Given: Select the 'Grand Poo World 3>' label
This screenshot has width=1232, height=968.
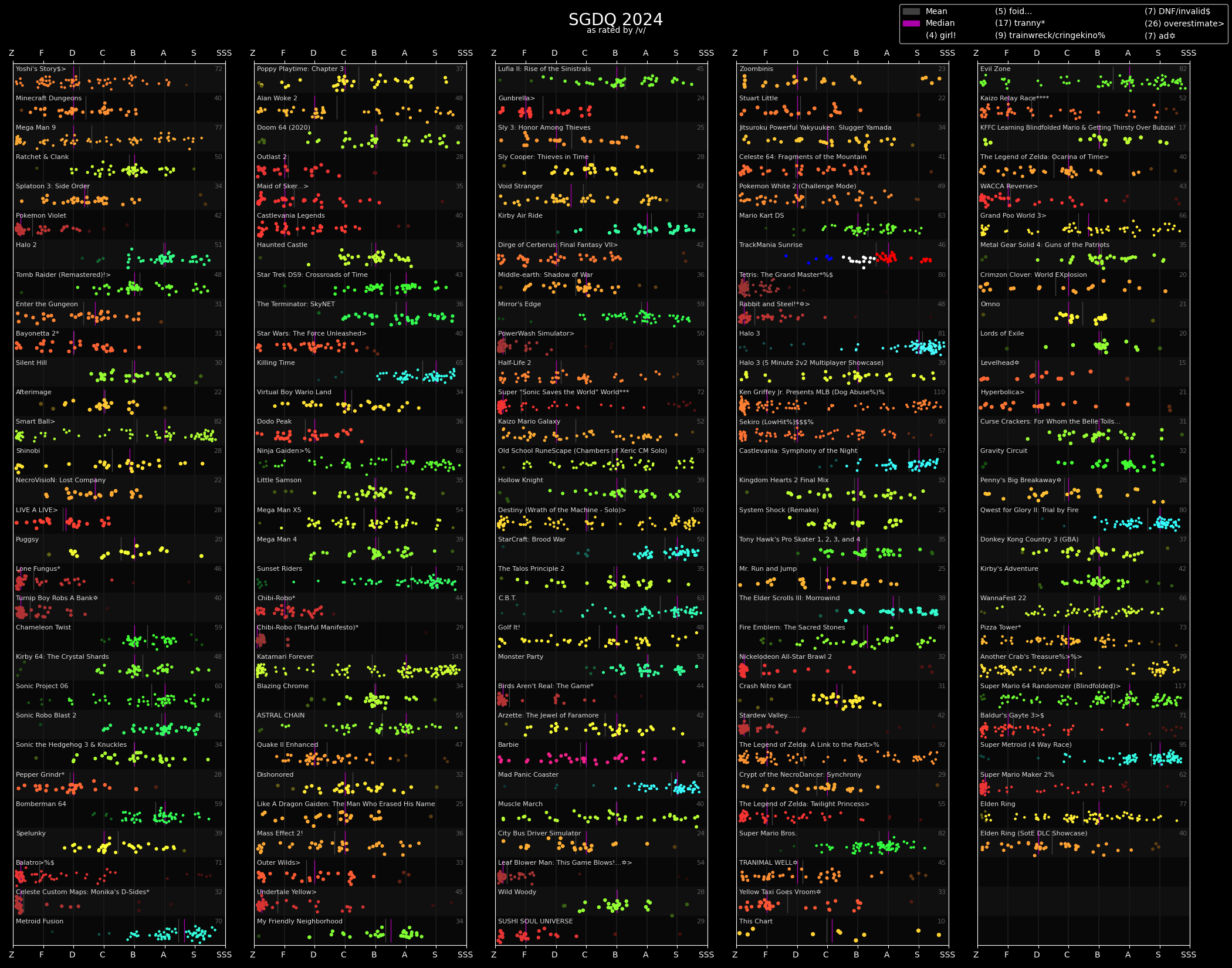Looking at the screenshot, I should coord(1013,216).
